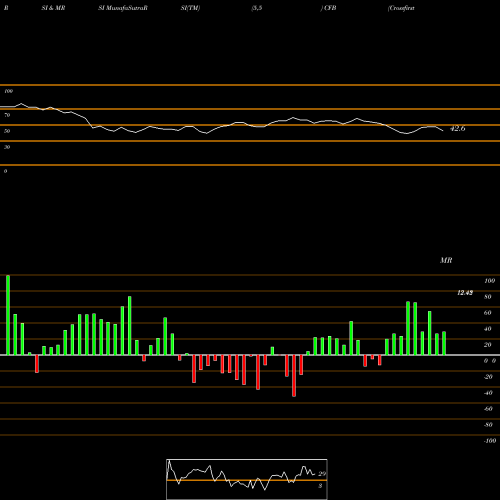
Task: Click the MR value label 12.42
Action: click(x=465, y=293)
